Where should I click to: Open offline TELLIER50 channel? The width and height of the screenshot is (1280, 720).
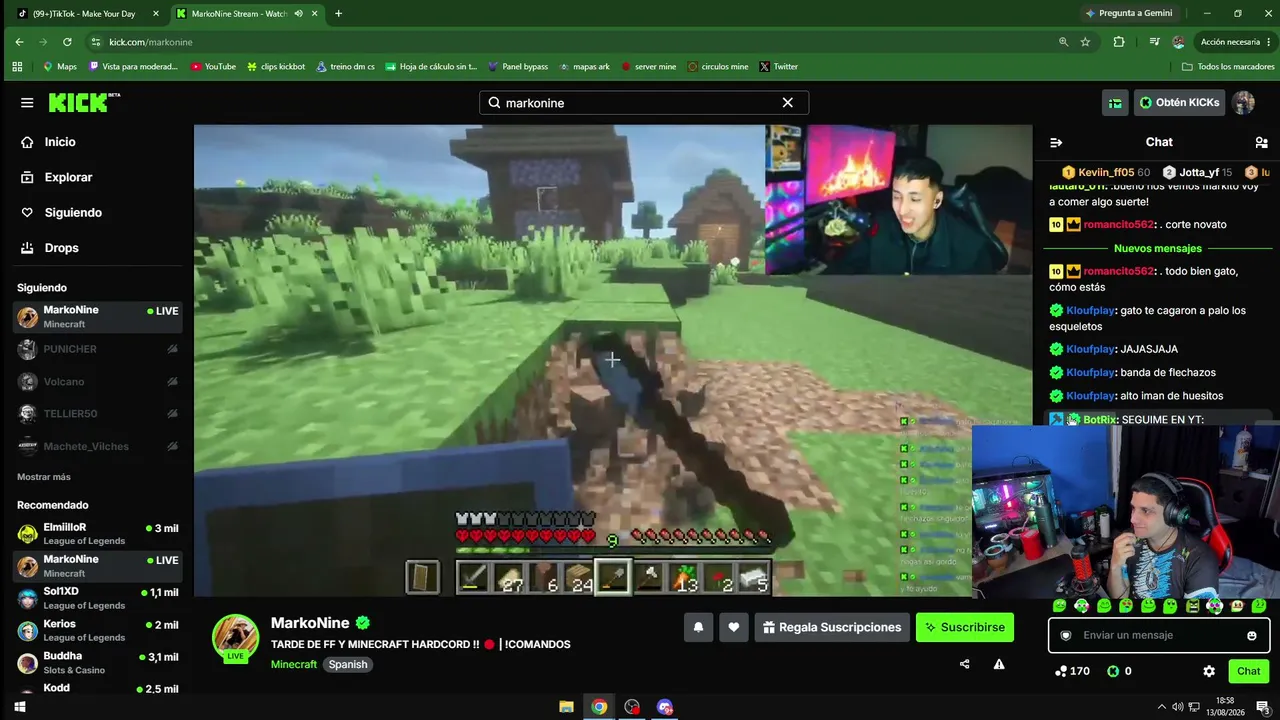[97, 414]
